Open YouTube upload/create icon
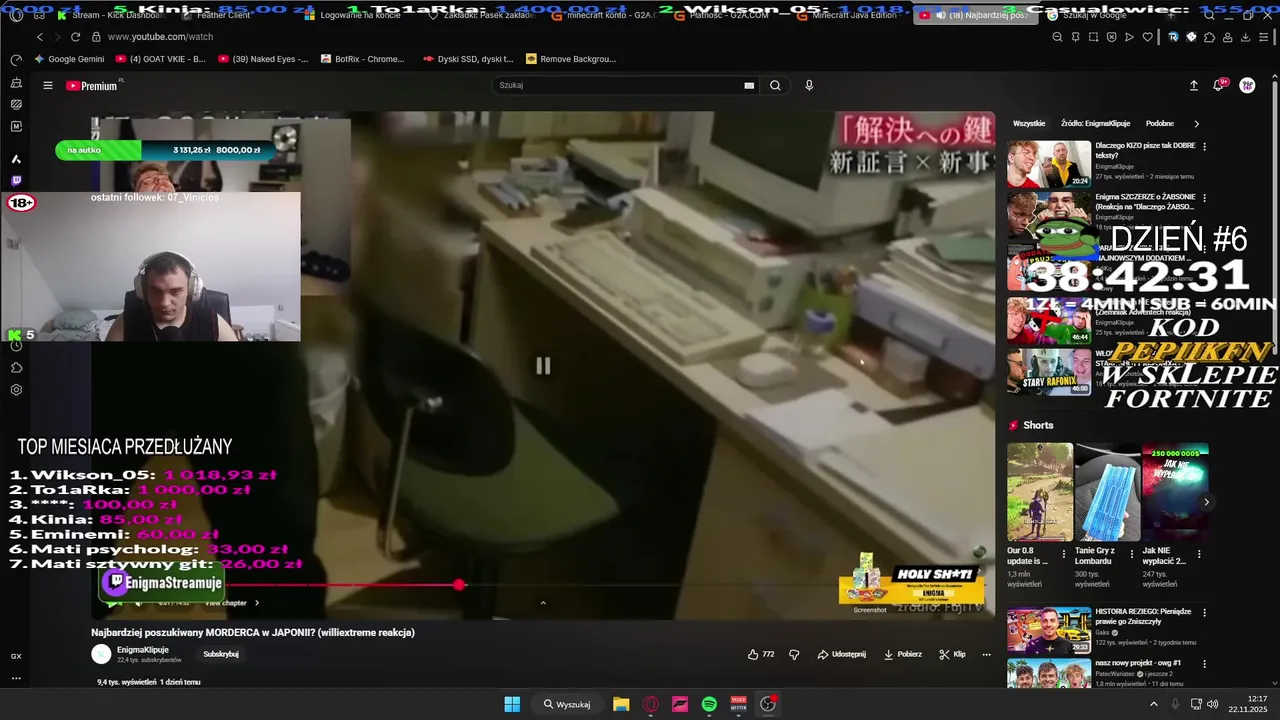 1193,86
